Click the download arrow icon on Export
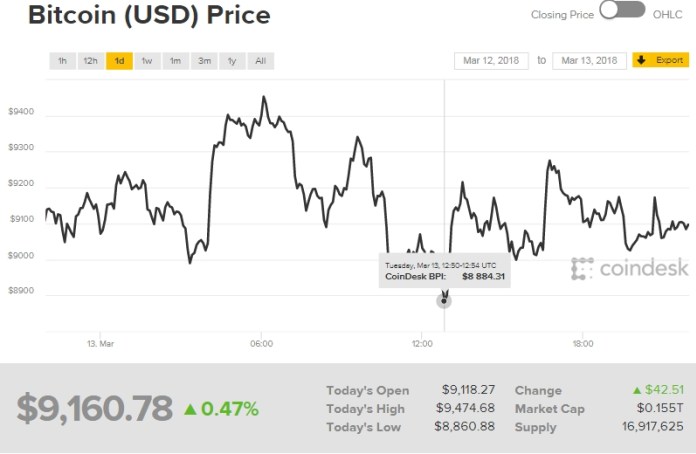The image size is (696, 454). point(641,61)
